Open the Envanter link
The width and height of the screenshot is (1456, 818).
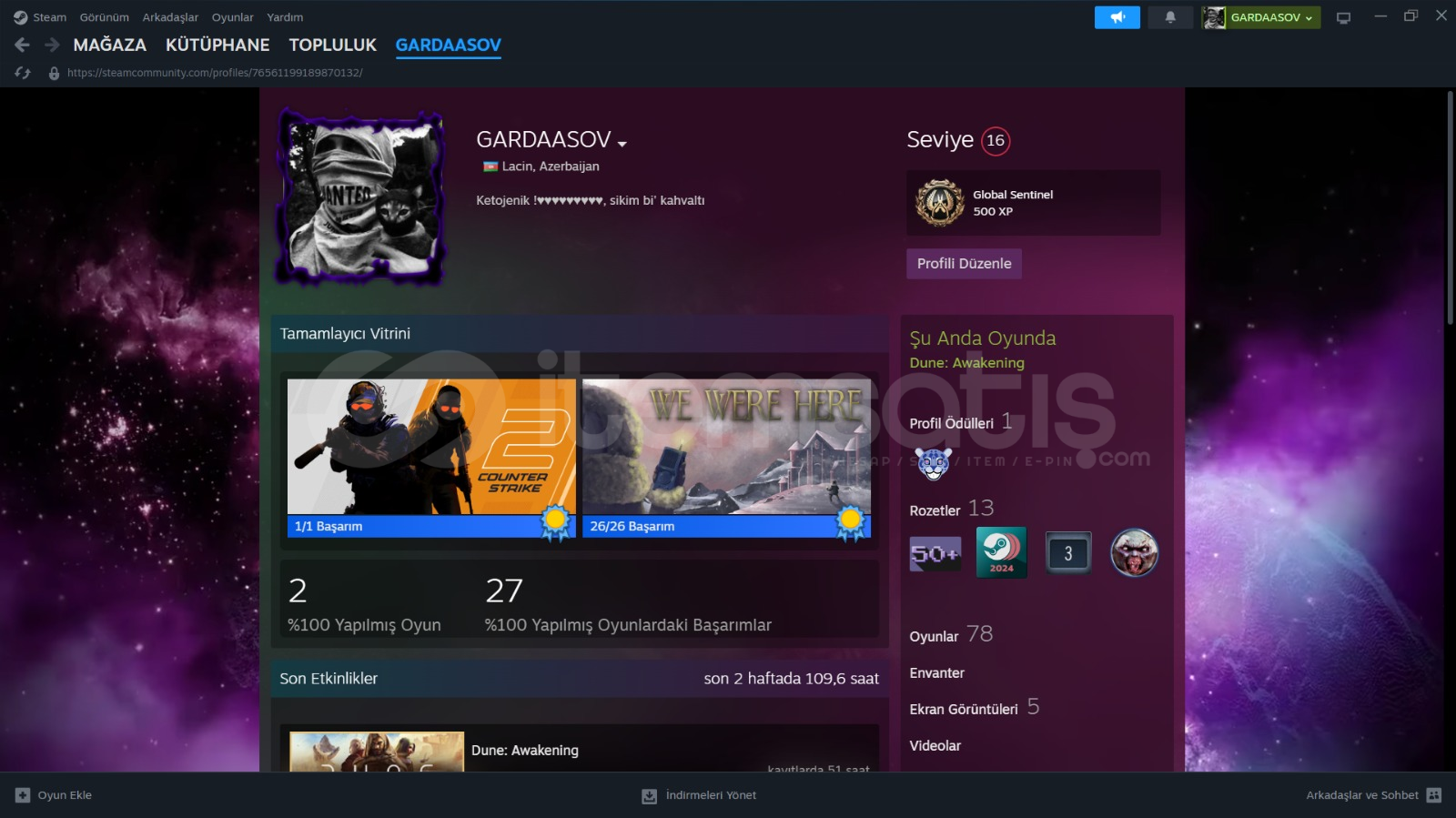click(936, 673)
